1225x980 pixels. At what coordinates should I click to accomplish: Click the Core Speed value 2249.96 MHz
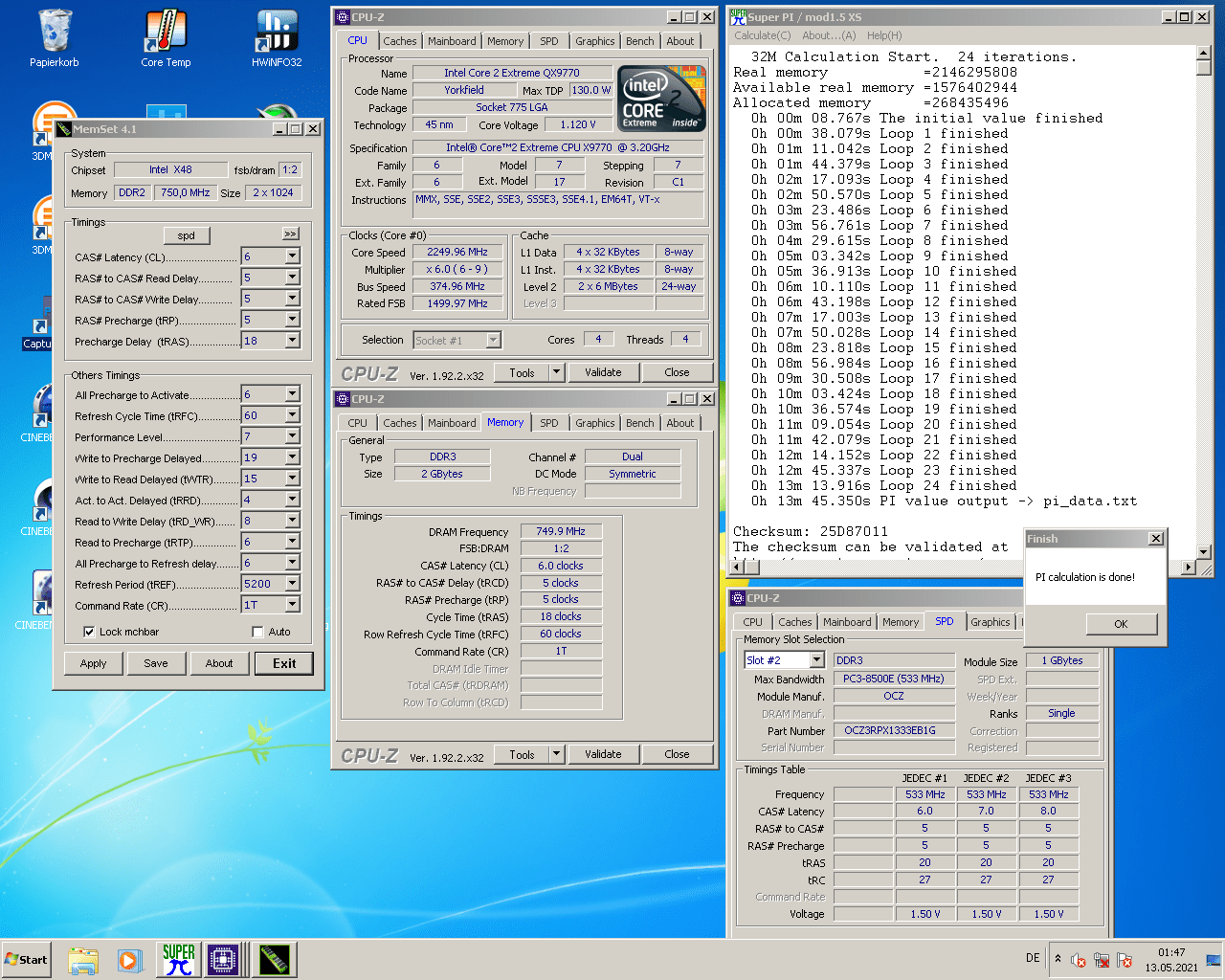[x=457, y=253]
